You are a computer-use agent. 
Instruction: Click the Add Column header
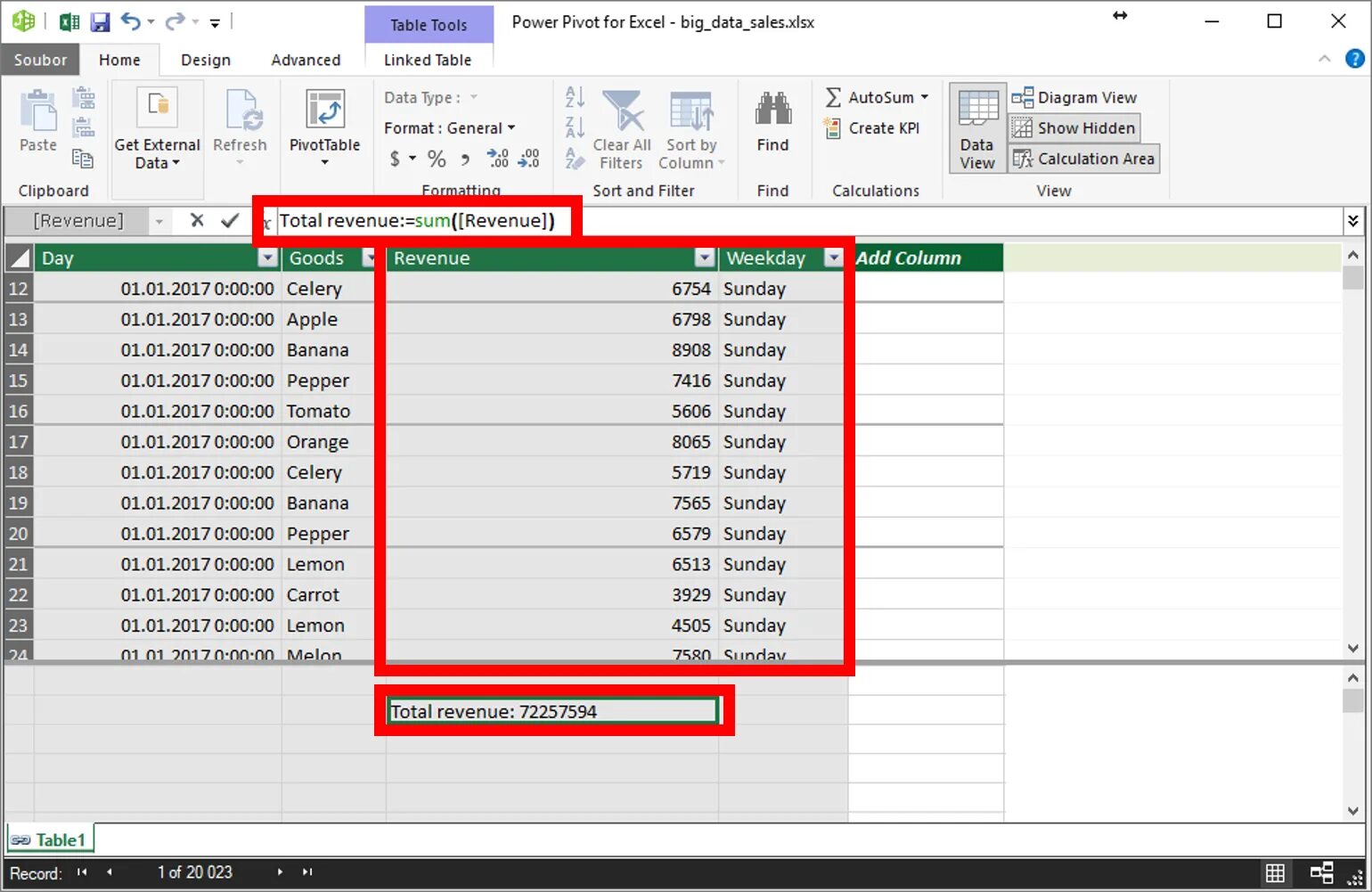pos(925,258)
